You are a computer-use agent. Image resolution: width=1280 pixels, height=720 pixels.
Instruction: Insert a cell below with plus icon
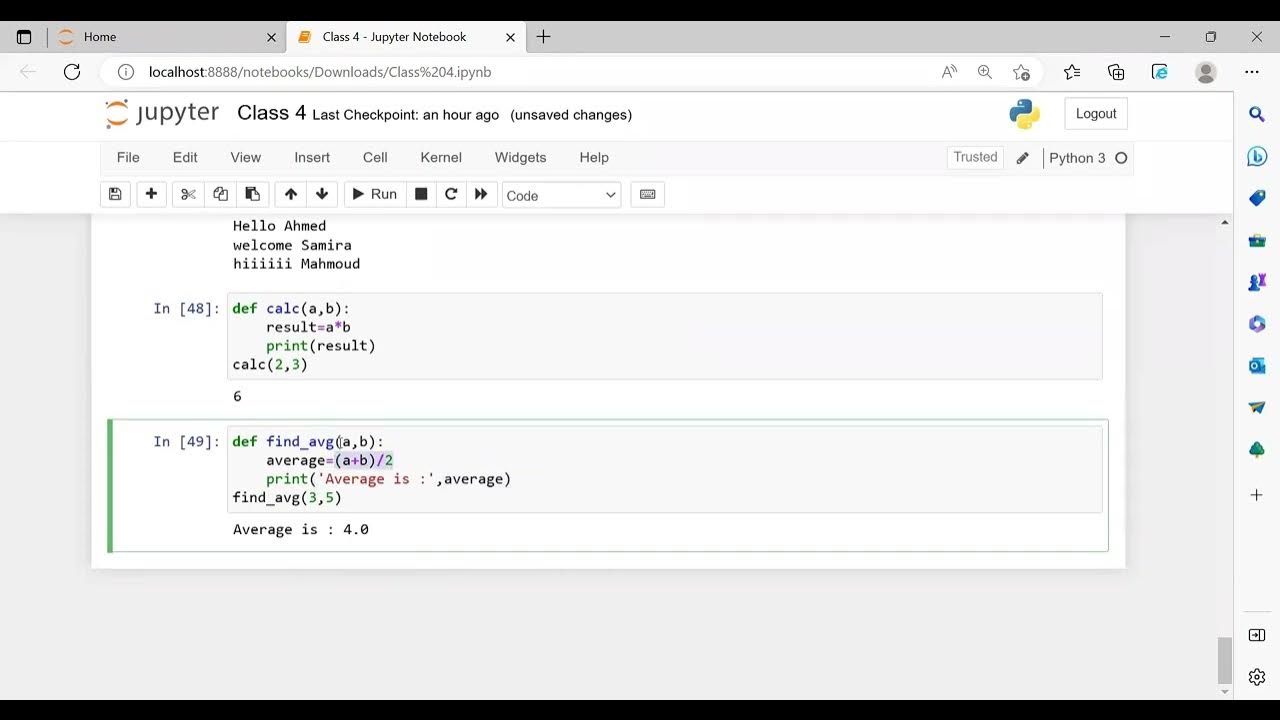click(x=151, y=194)
